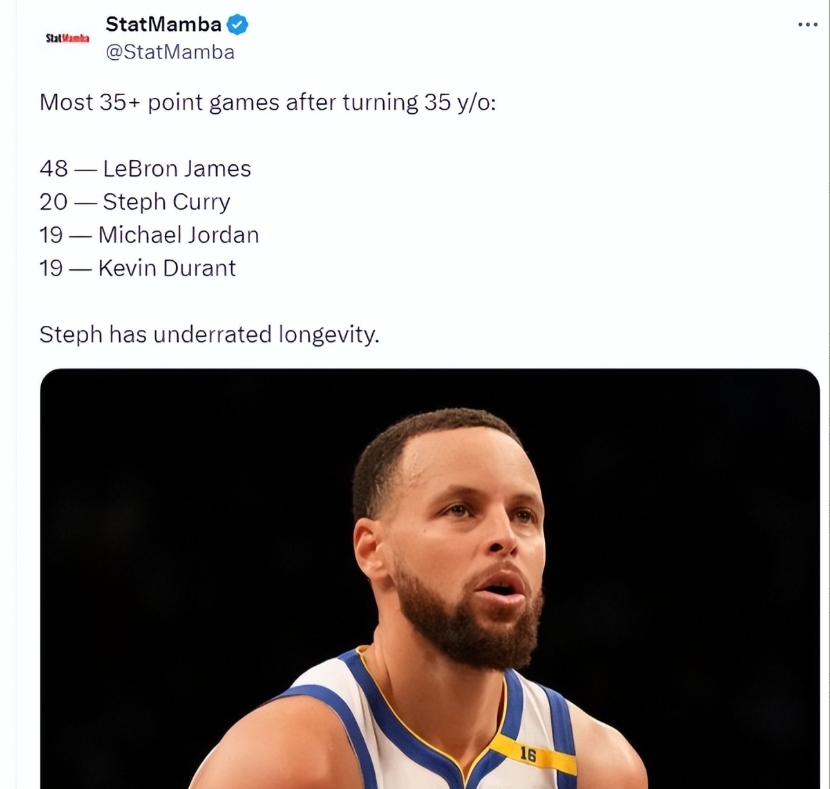This screenshot has width=830, height=789.
Task: Open the Steph Curry photo attachment
Action: coord(430,578)
